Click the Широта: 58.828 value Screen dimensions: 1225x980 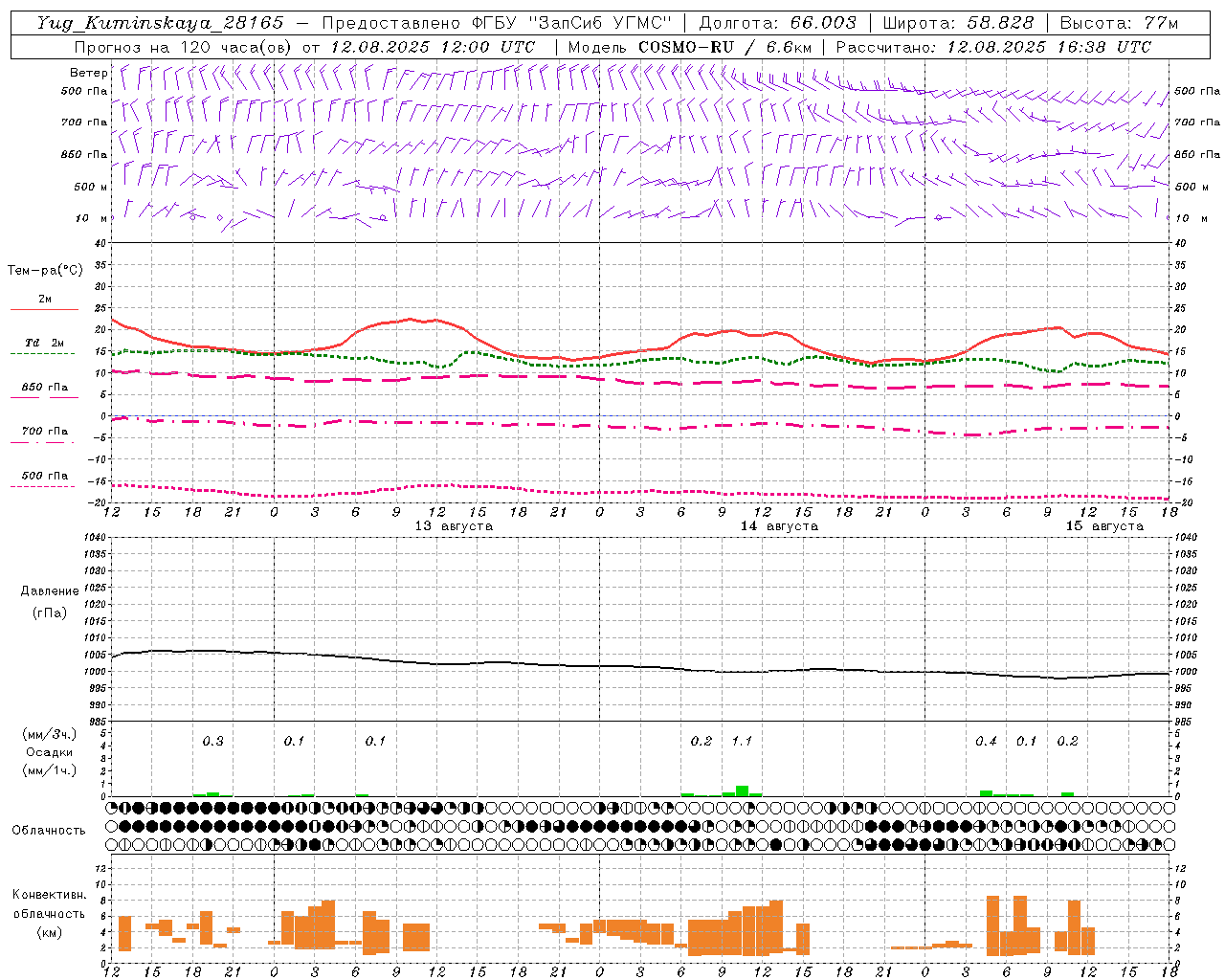click(958, 23)
